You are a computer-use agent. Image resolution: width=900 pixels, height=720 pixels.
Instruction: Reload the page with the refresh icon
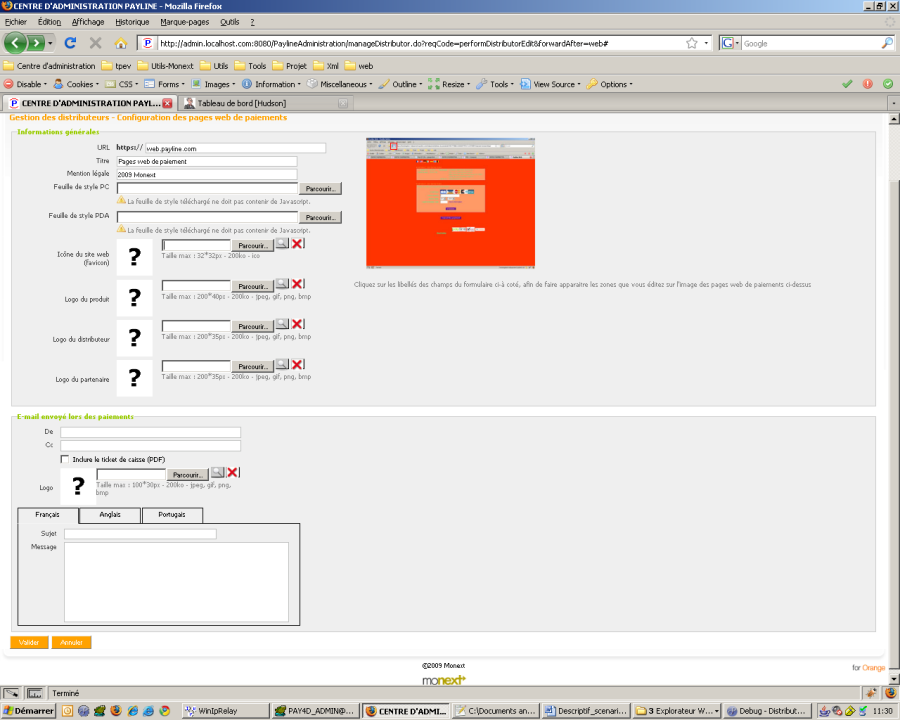pyautogui.click(x=70, y=43)
